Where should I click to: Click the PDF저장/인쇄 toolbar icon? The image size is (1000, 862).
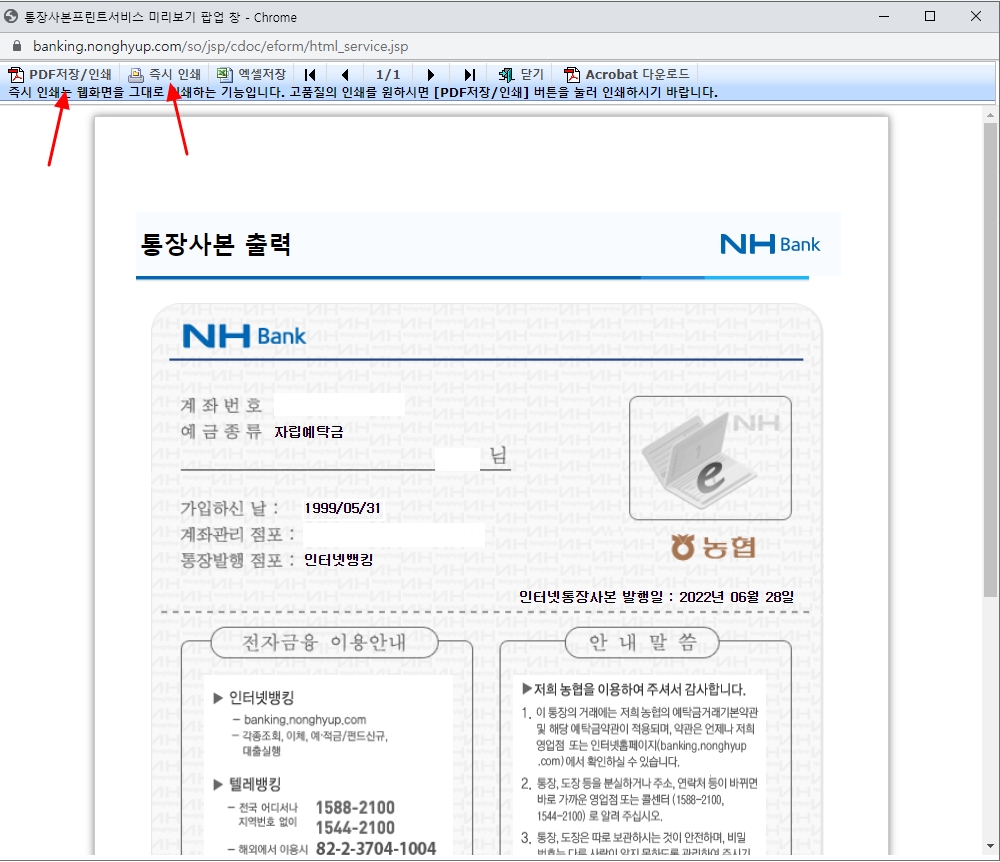point(16,74)
